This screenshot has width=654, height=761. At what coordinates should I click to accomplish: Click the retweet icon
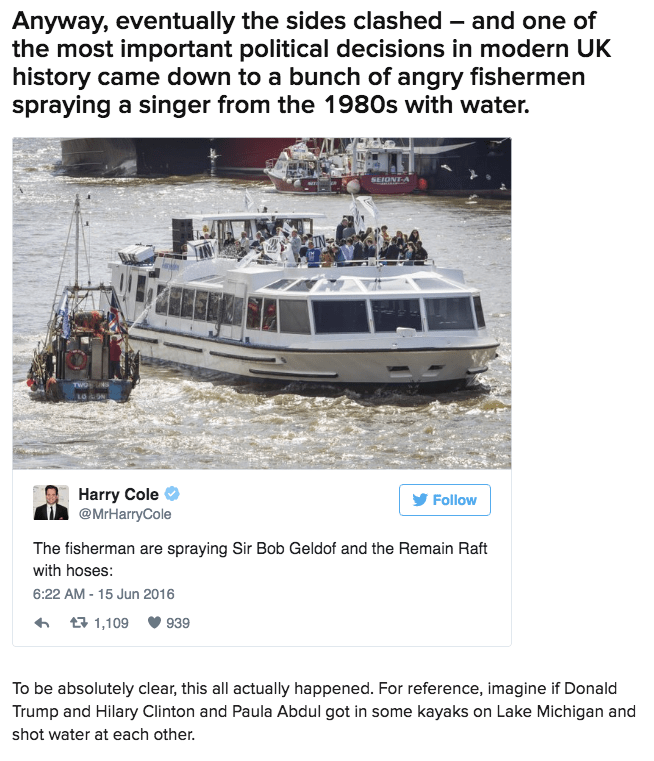tap(79, 622)
